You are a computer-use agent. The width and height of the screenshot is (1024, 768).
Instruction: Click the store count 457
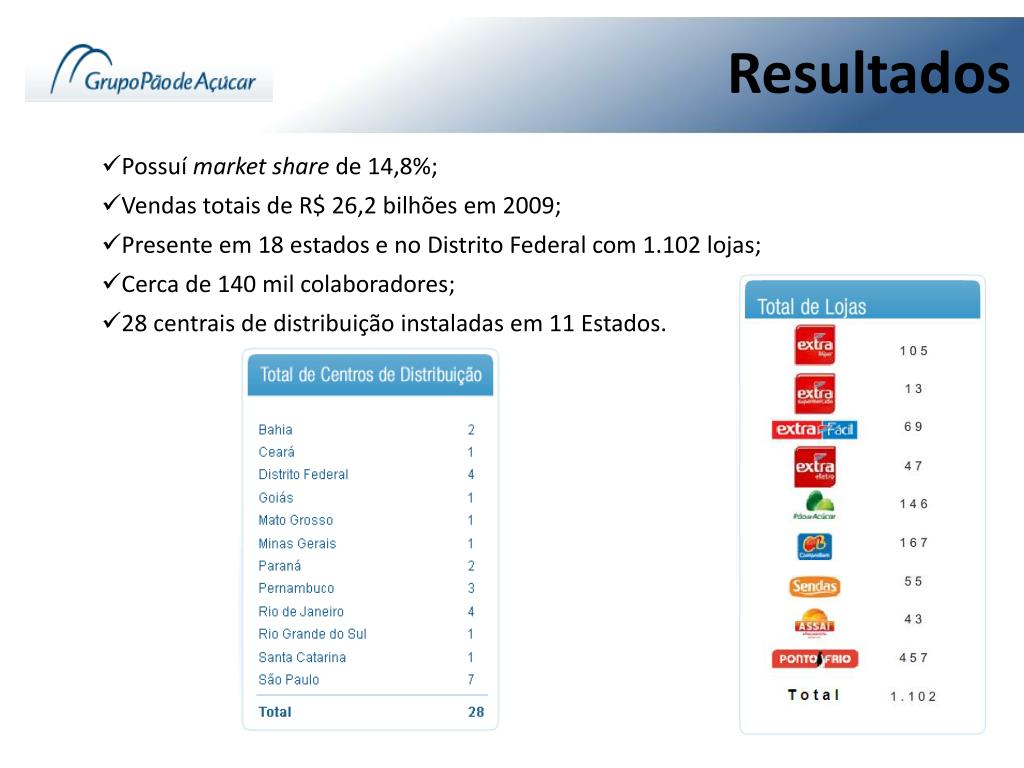[x=914, y=658]
